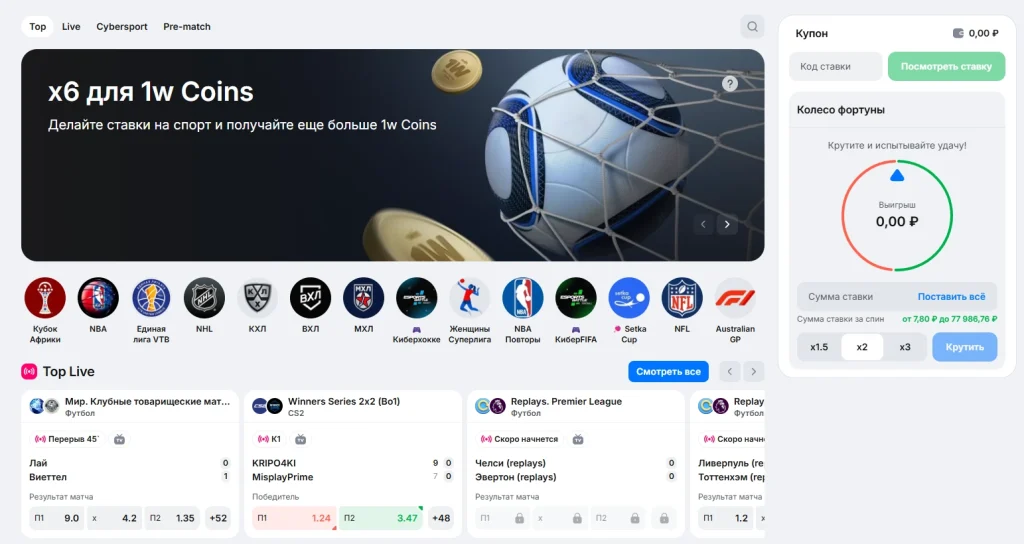This screenshot has width=1024, height=544.
Task: Open the Setka Cup icon
Action: pos(629,298)
